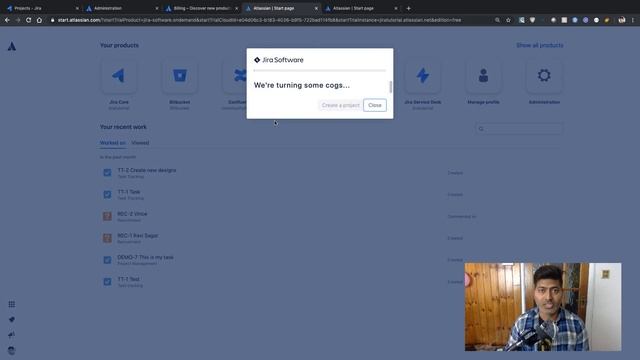Click task icon beside TT-2 Create new designs

(x=107, y=173)
